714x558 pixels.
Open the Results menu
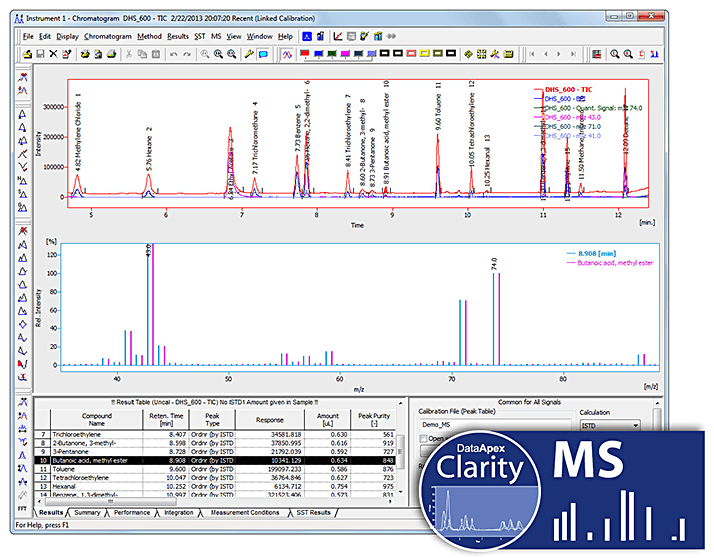coord(178,36)
